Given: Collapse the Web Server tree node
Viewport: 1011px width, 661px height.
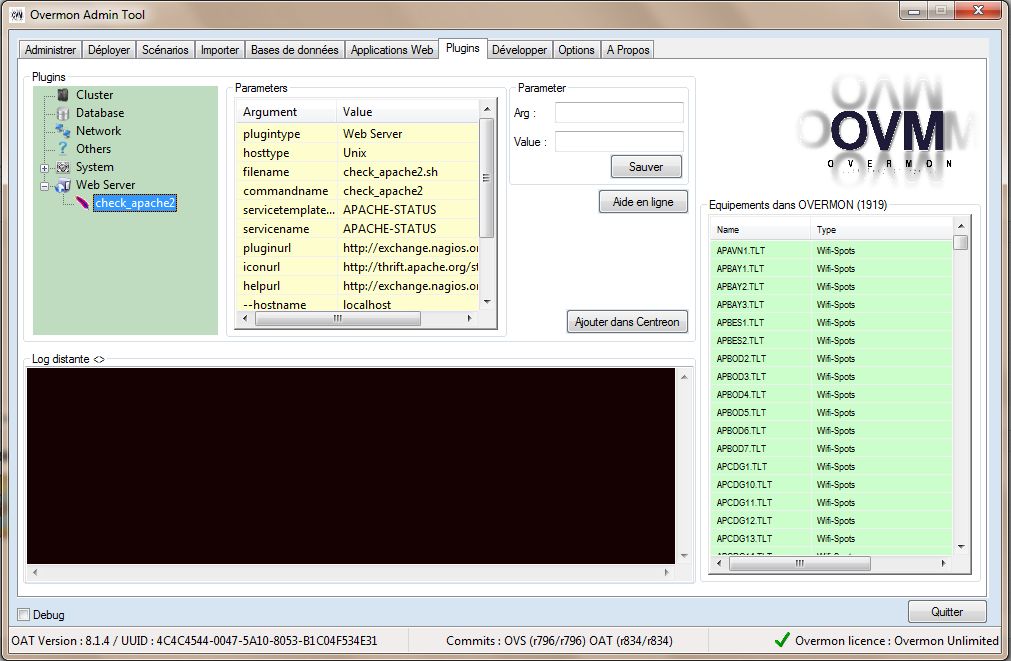Looking at the screenshot, I should [x=44, y=186].
